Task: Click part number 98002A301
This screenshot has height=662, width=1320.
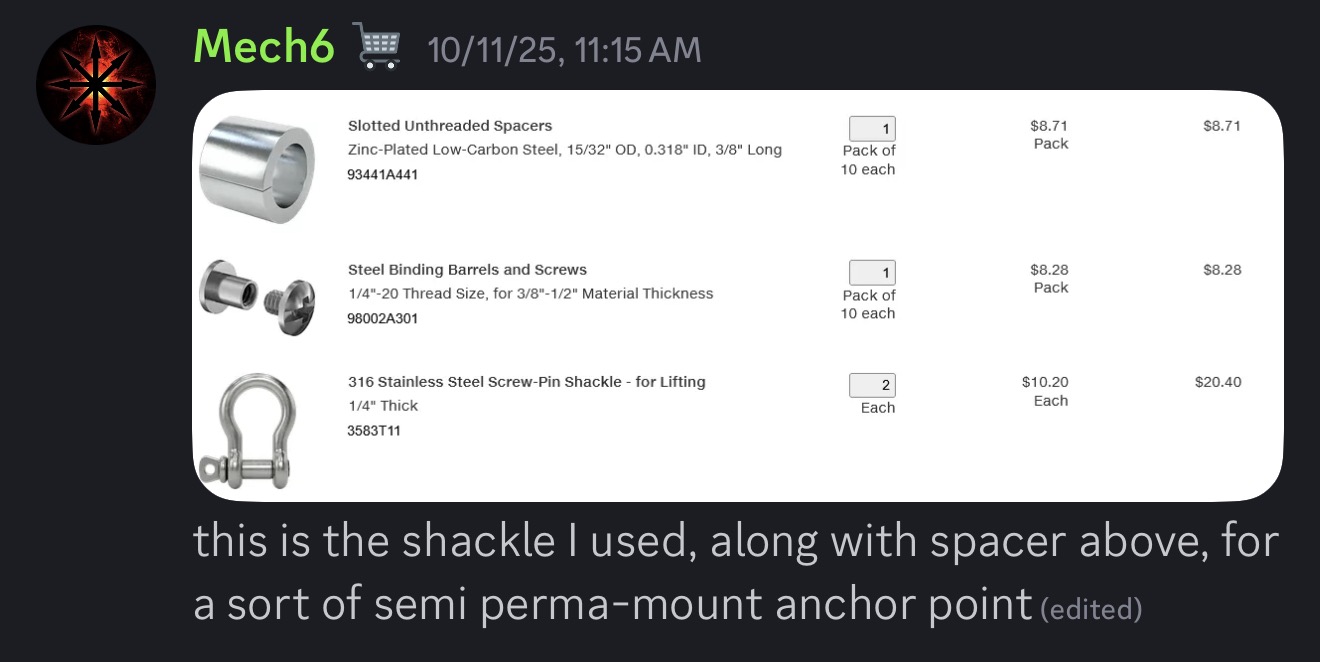Action: tap(383, 318)
